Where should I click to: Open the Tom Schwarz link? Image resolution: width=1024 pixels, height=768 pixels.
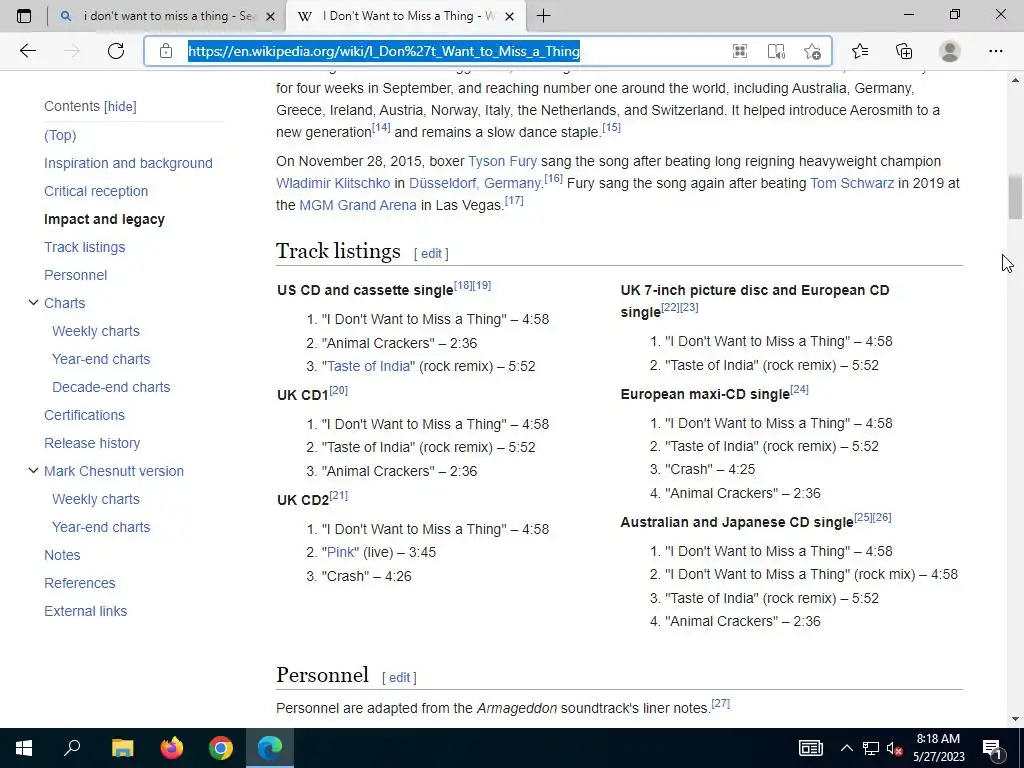point(852,184)
